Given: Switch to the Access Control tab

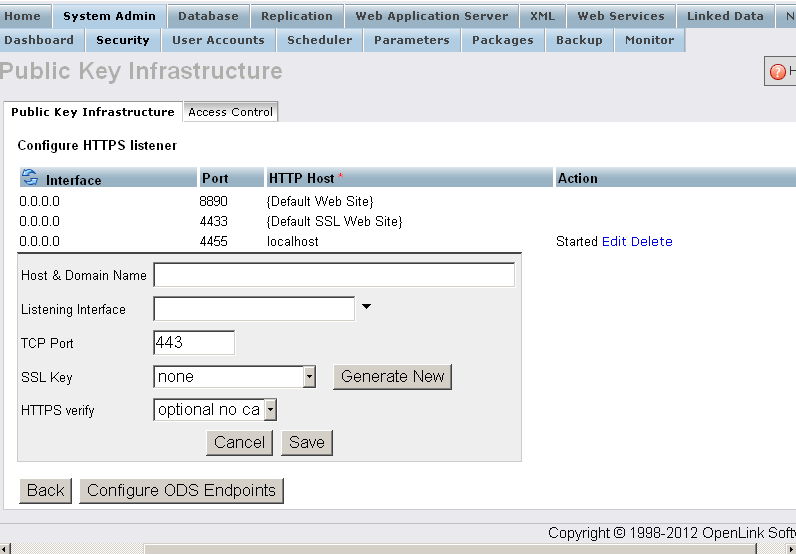Looking at the screenshot, I should coord(230,112).
